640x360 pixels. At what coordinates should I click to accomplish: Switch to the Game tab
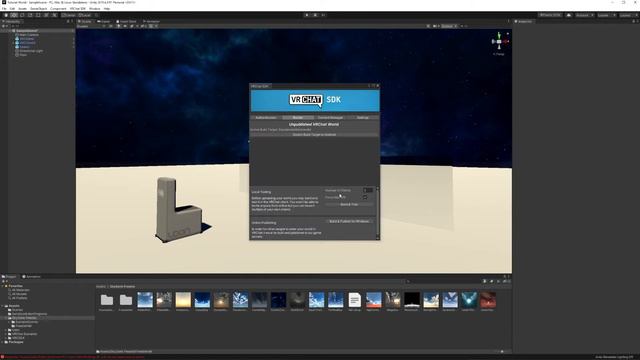coord(104,22)
